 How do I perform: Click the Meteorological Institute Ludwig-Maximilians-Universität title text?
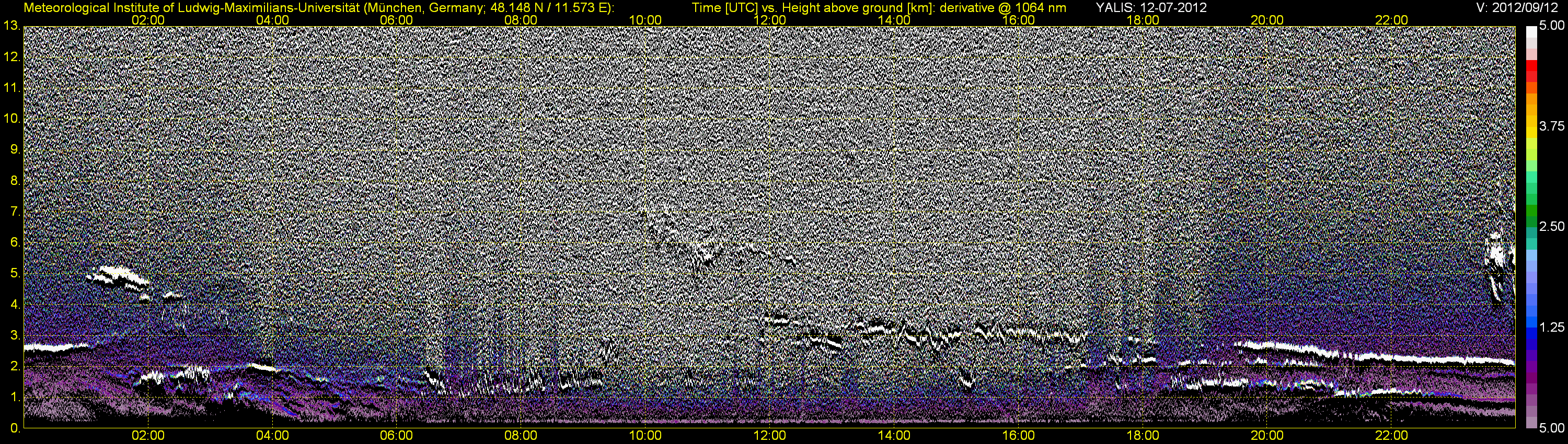point(318,8)
